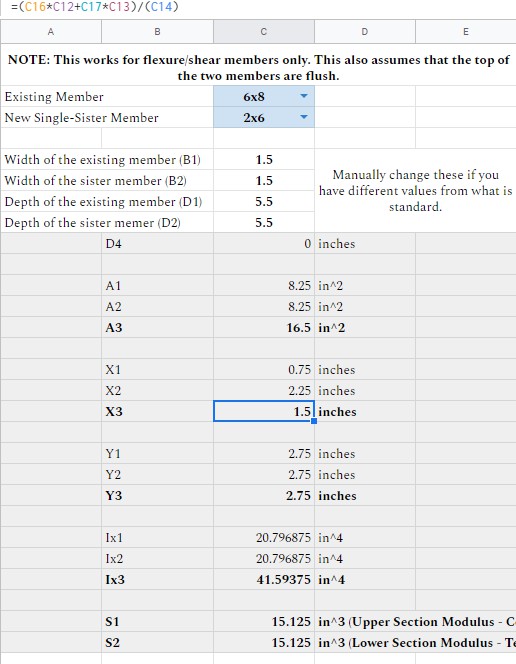Select the A3 total area value 16.5
Image resolution: width=516 pixels, height=664 pixels.
click(264, 327)
